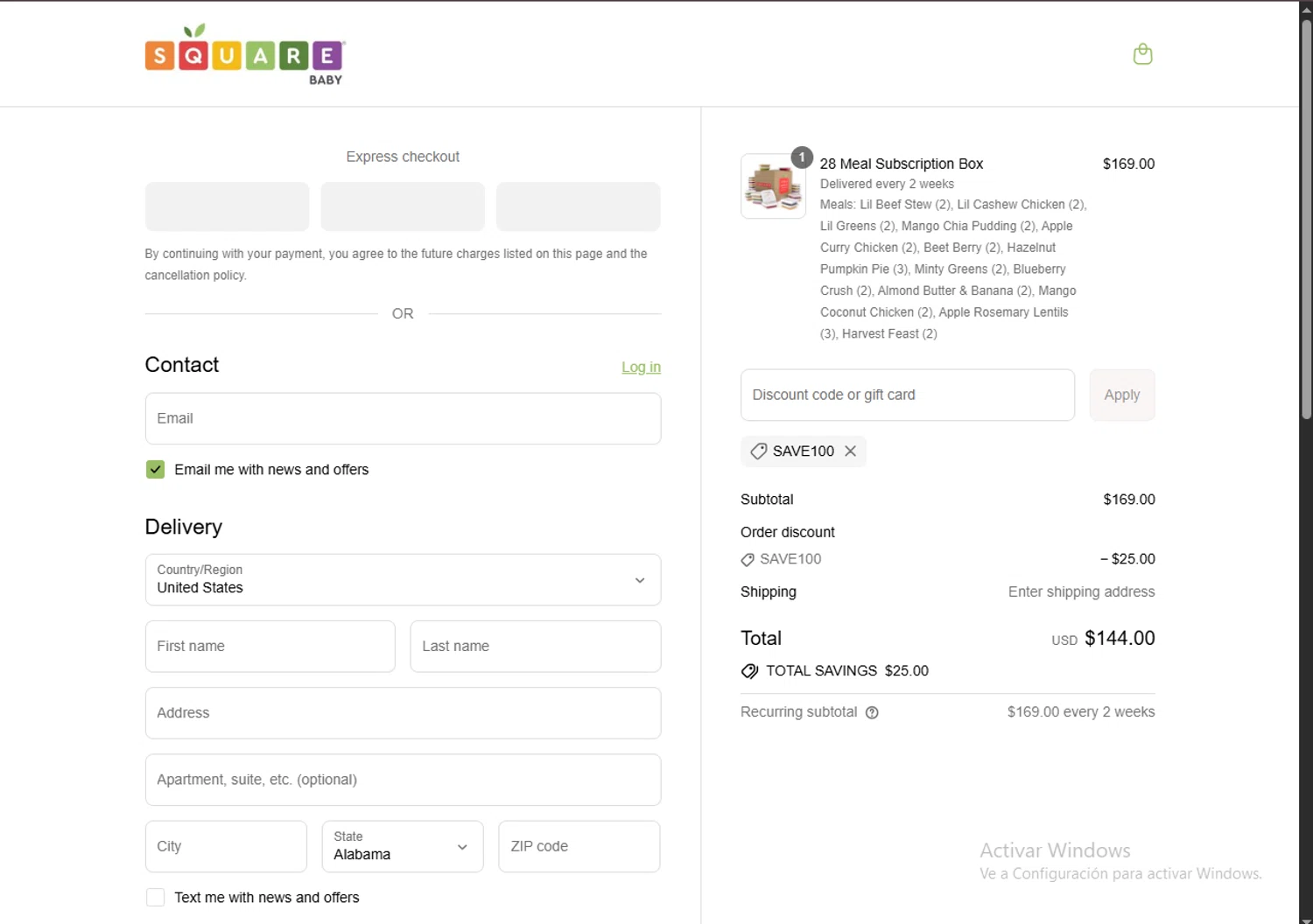
Task: Click the Delivered every 2 weeks text
Action: tap(887, 184)
